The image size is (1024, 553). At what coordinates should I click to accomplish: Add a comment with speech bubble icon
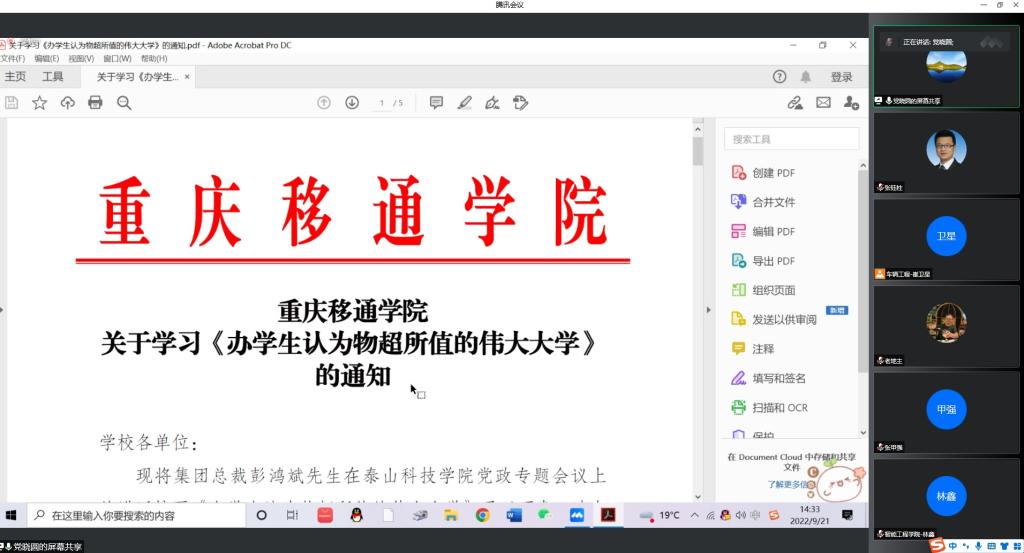(x=436, y=103)
